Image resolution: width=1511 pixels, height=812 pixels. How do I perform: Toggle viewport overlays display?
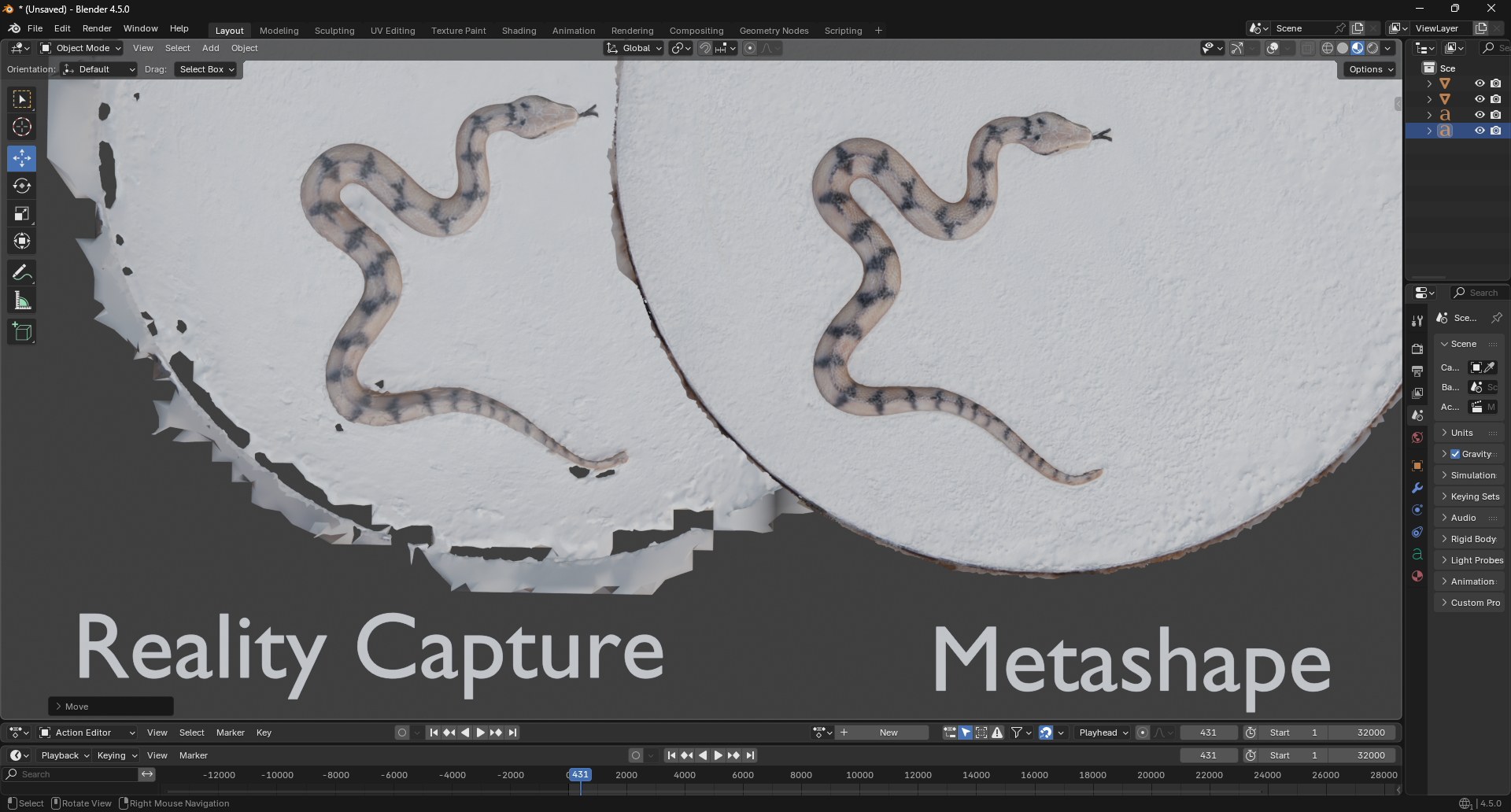(x=1273, y=48)
